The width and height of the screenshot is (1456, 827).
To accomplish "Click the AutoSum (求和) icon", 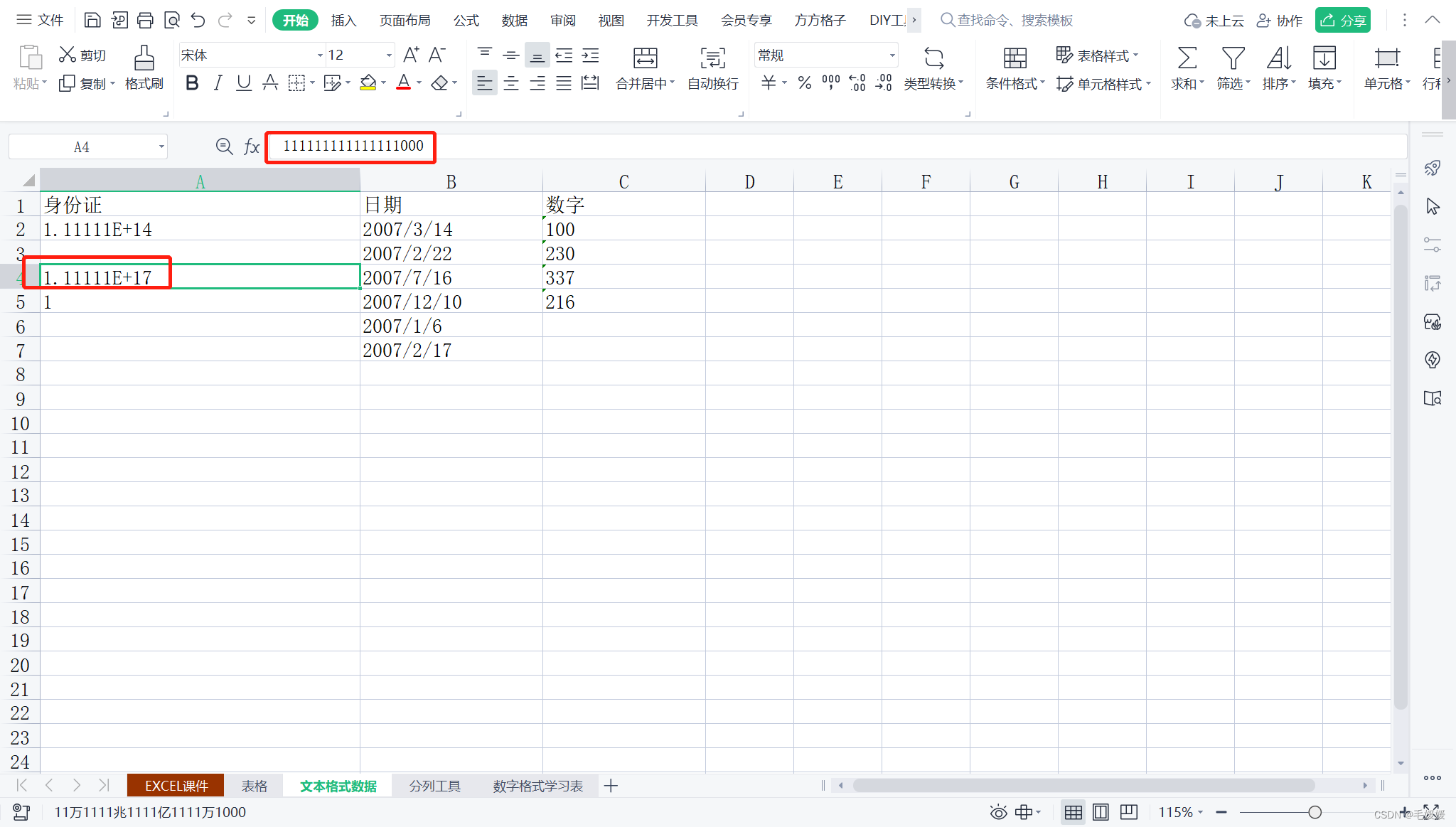I will point(1187,58).
